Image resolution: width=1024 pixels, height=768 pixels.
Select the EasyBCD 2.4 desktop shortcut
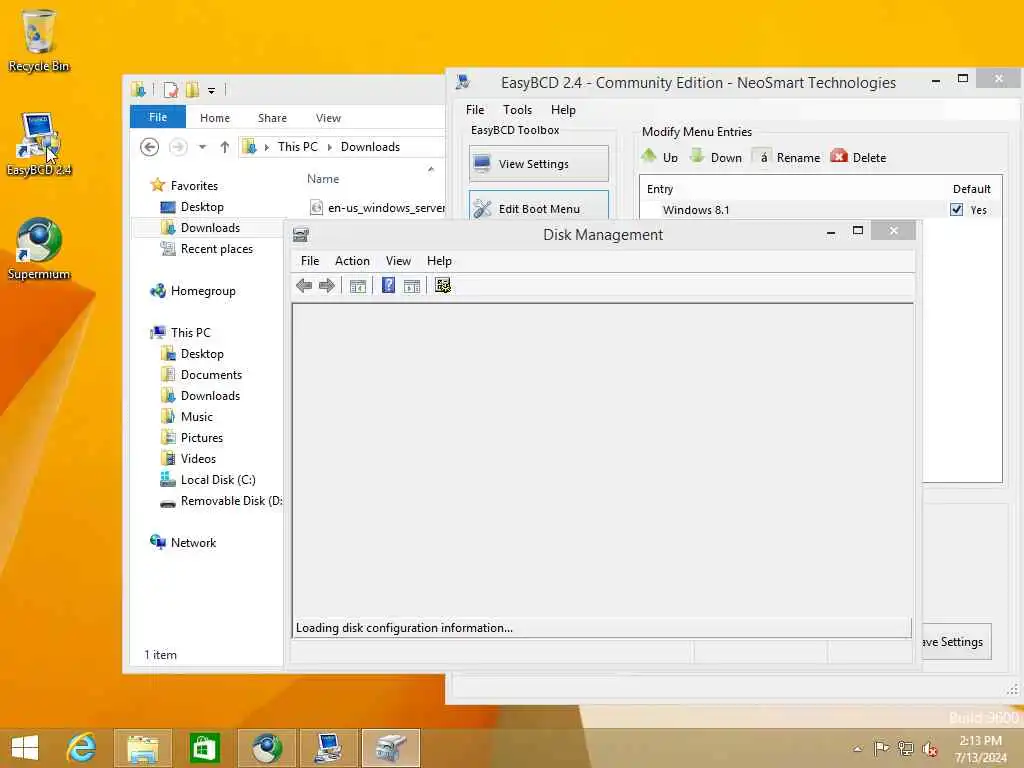coord(39,144)
